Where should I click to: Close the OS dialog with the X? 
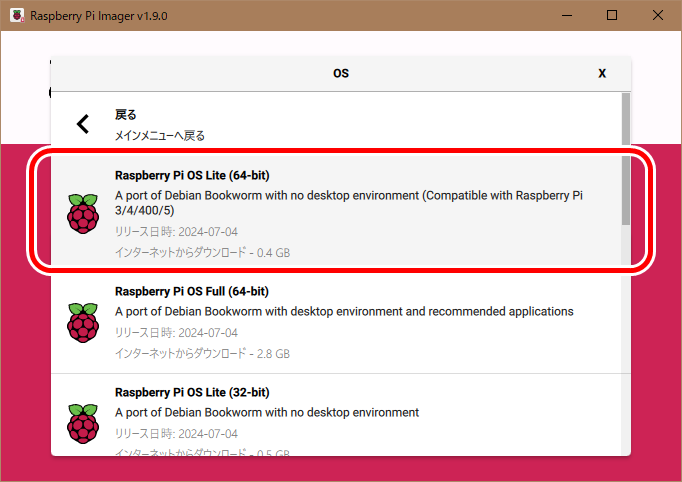[x=602, y=73]
